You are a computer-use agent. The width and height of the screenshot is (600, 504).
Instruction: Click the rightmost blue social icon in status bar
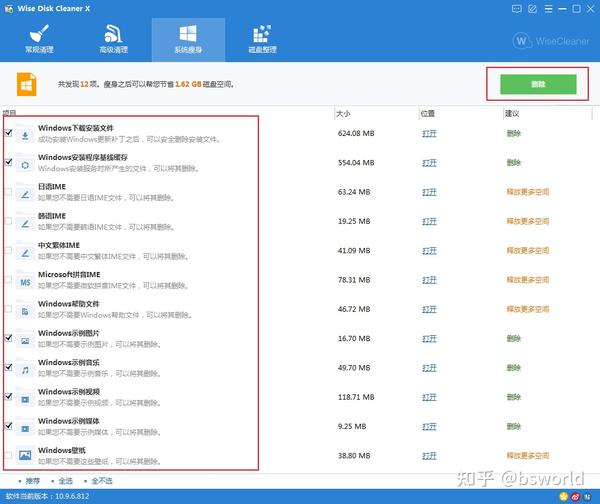(587, 496)
